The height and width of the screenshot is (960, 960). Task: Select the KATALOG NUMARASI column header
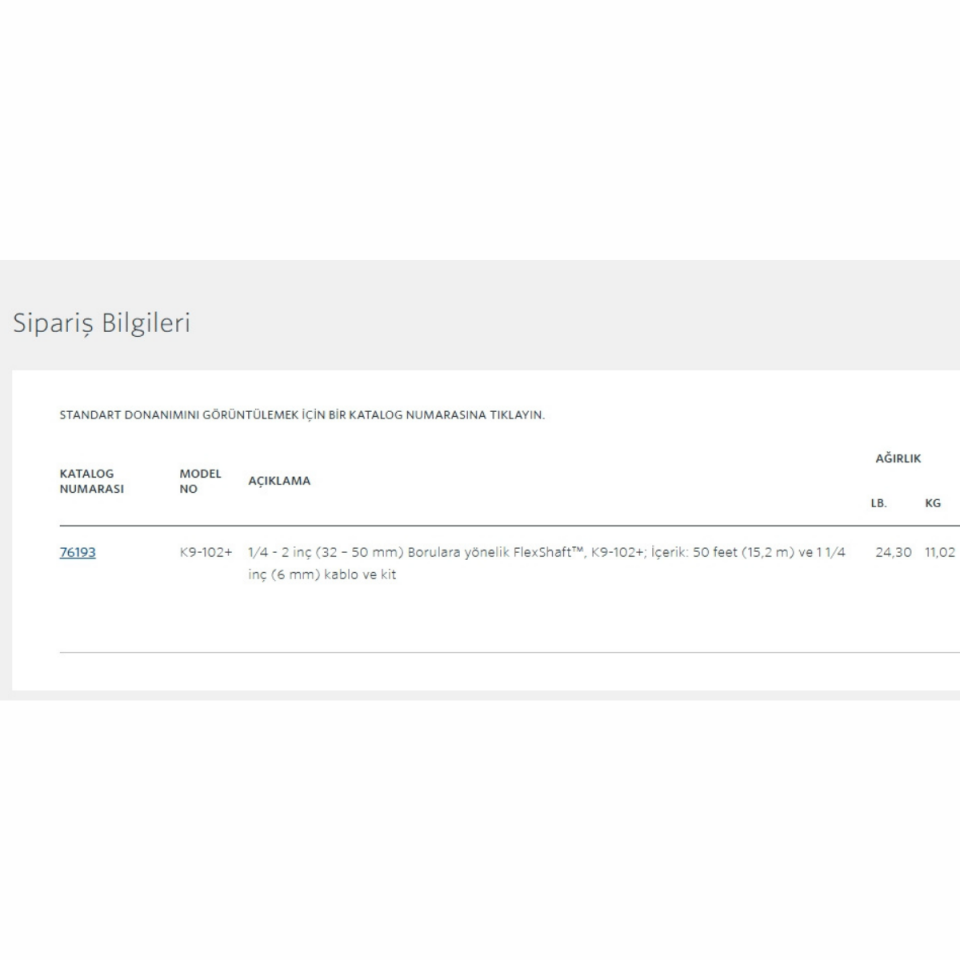92,481
